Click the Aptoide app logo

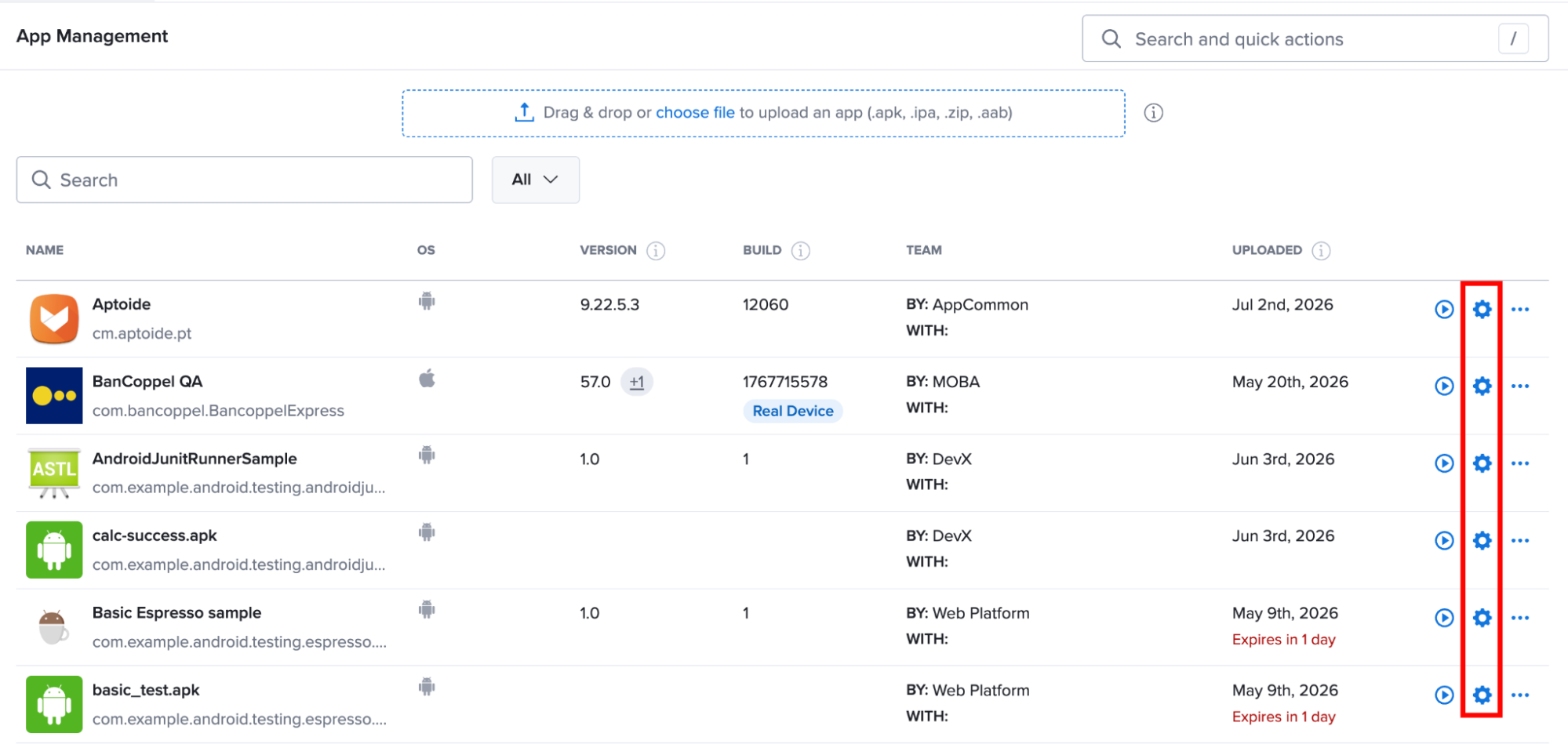pos(54,319)
